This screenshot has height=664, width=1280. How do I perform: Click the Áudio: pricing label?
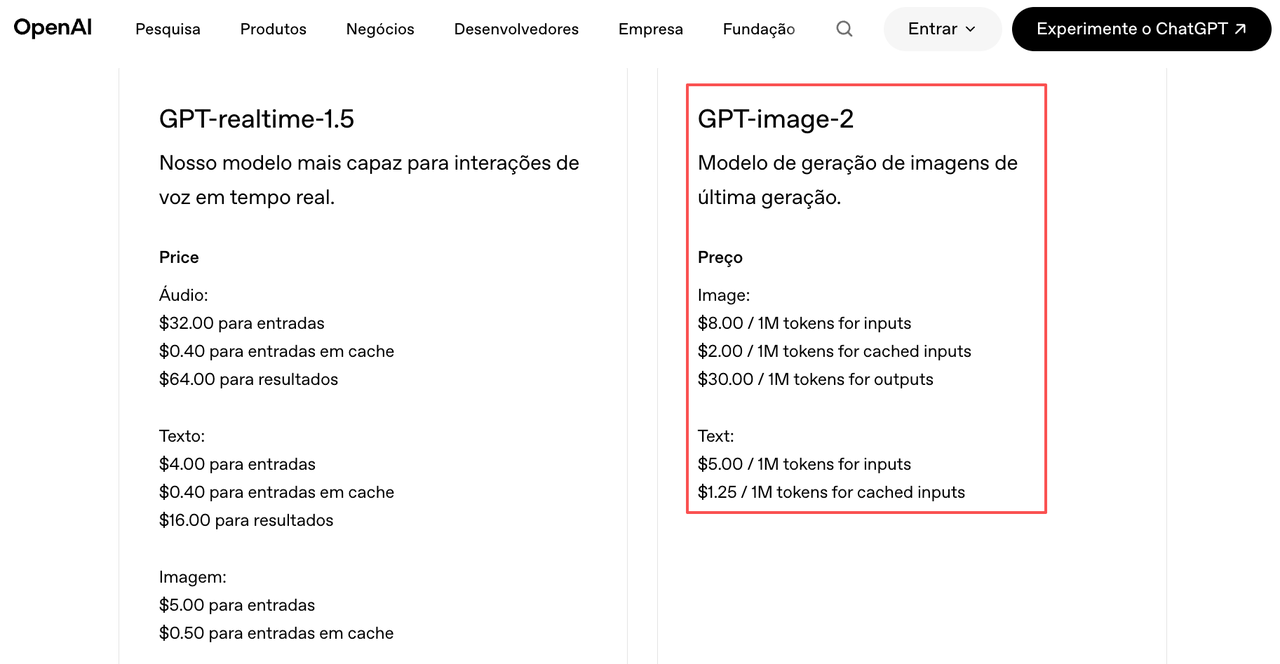(183, 295)
